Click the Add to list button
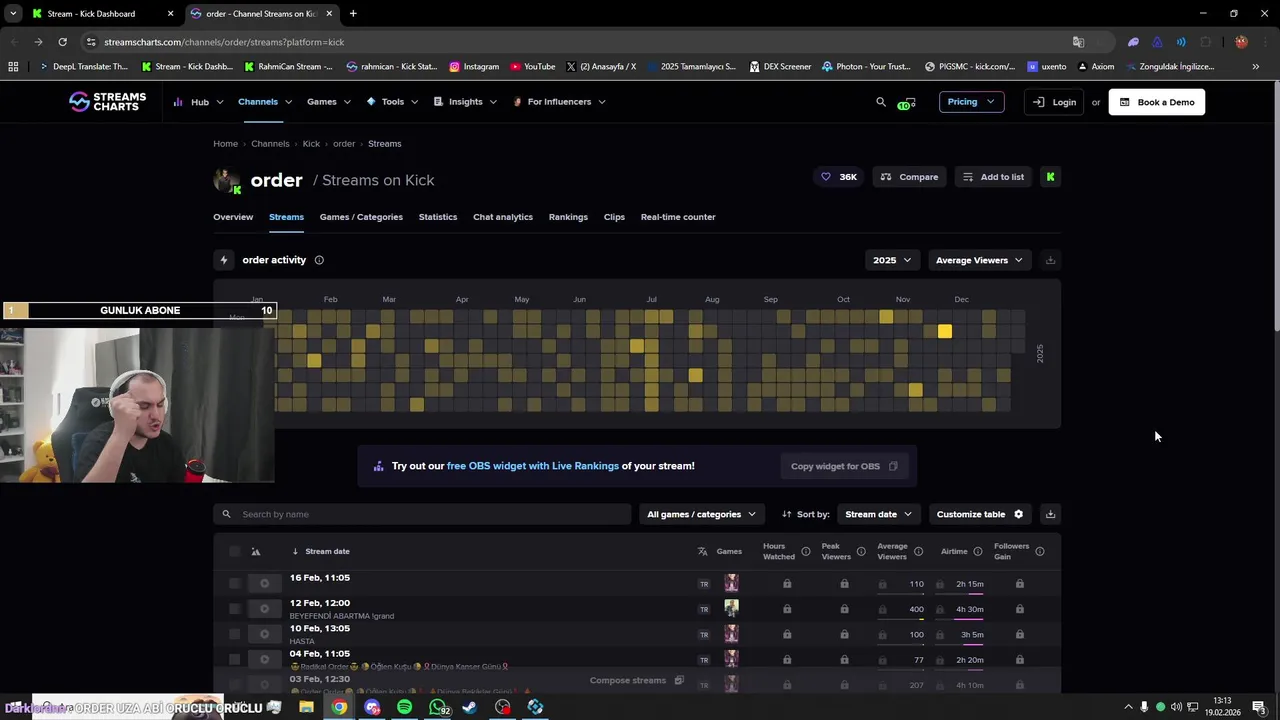The image size is (1280, 720). [993, 177]
